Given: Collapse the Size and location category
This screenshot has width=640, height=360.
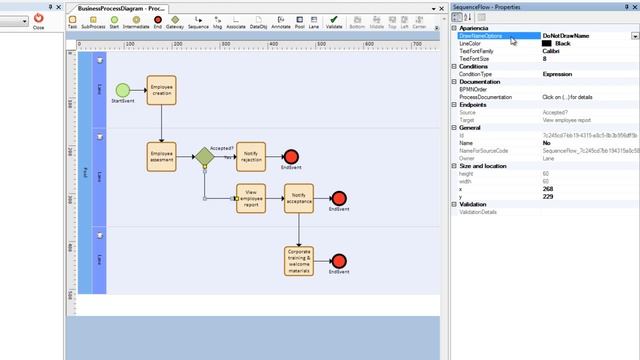Looking at the screenshot, I should [x=454, y=166].
